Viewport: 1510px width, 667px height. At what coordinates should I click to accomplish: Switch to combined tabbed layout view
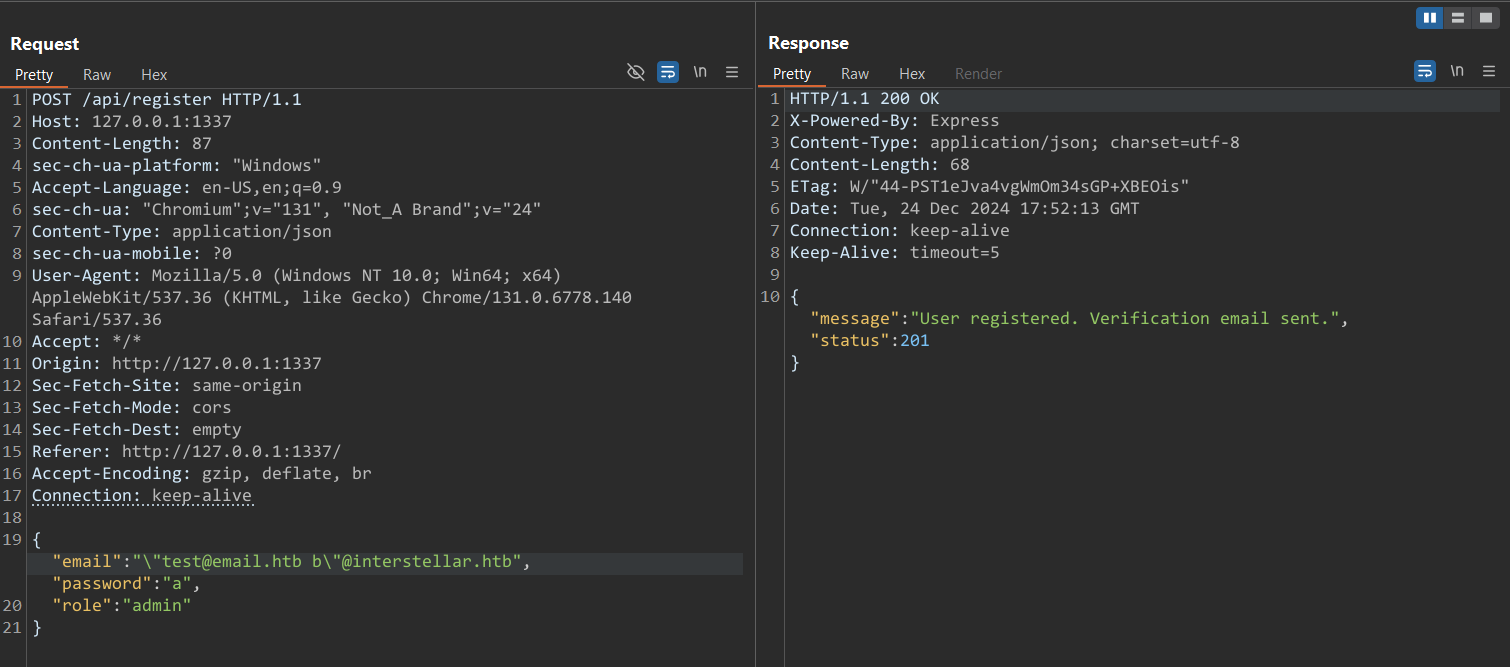point(1486,18)
